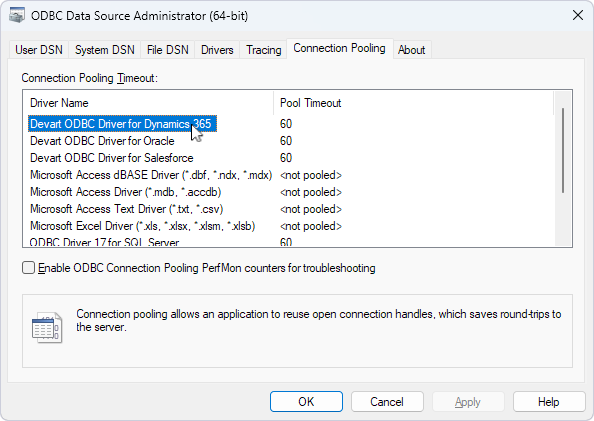Select Microsoft Excel Driver row
594x421 pixels.
tap(142, 226)
